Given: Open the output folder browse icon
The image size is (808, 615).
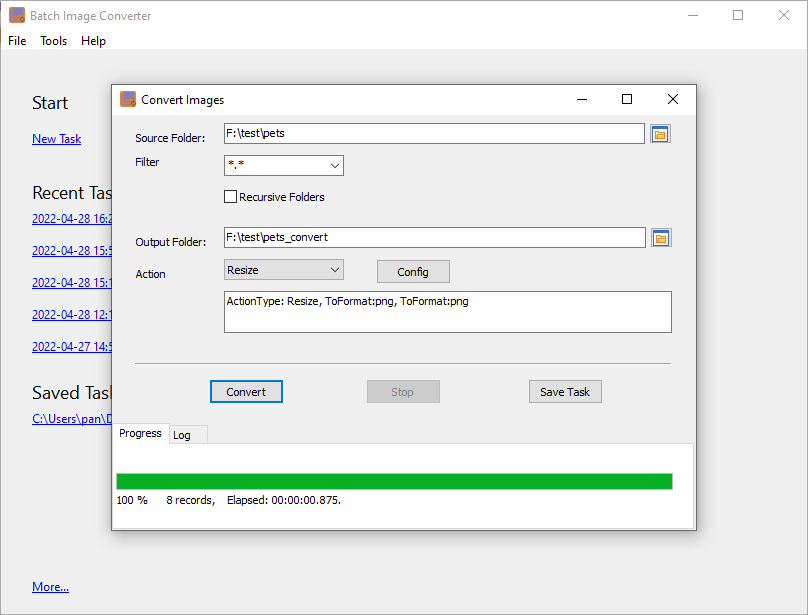Looking at the screenshot, I should tap(660, 237).
